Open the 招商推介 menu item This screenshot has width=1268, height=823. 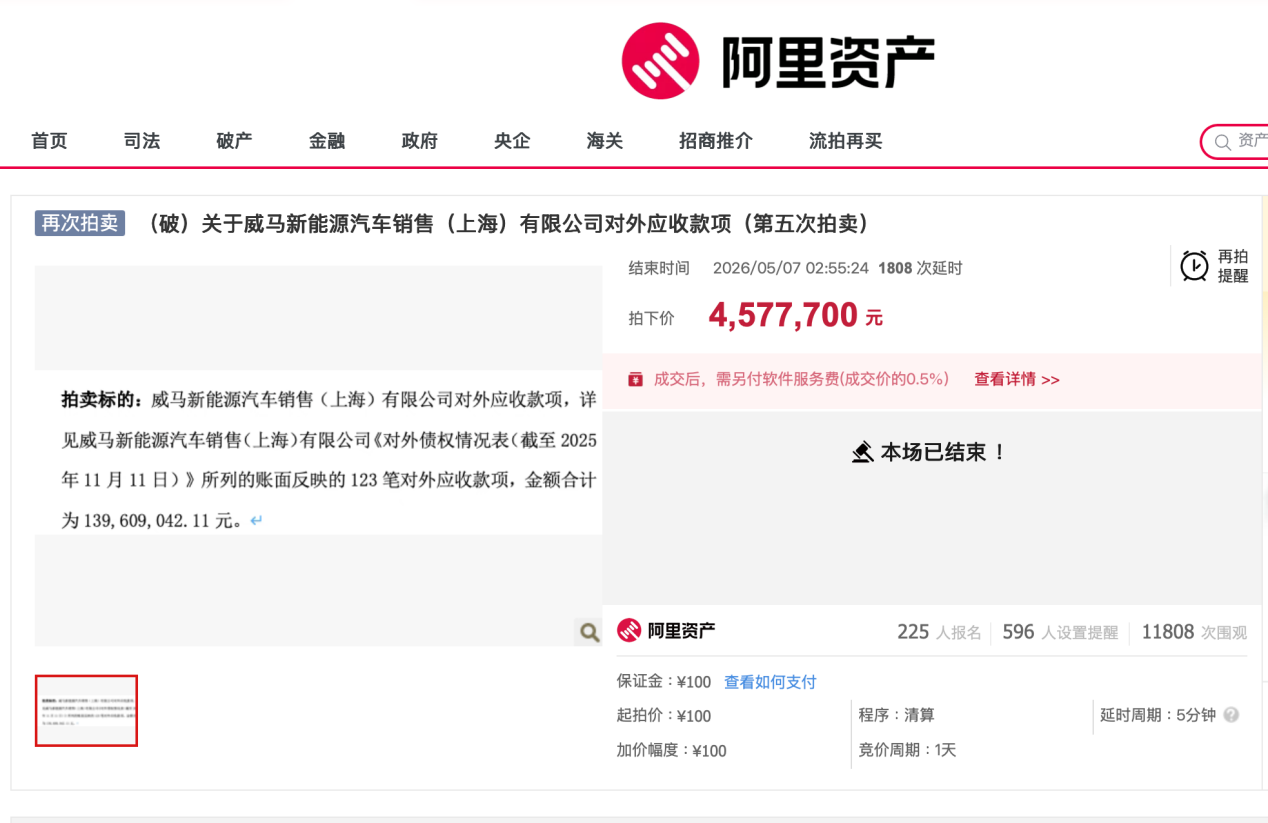(716, 141)
